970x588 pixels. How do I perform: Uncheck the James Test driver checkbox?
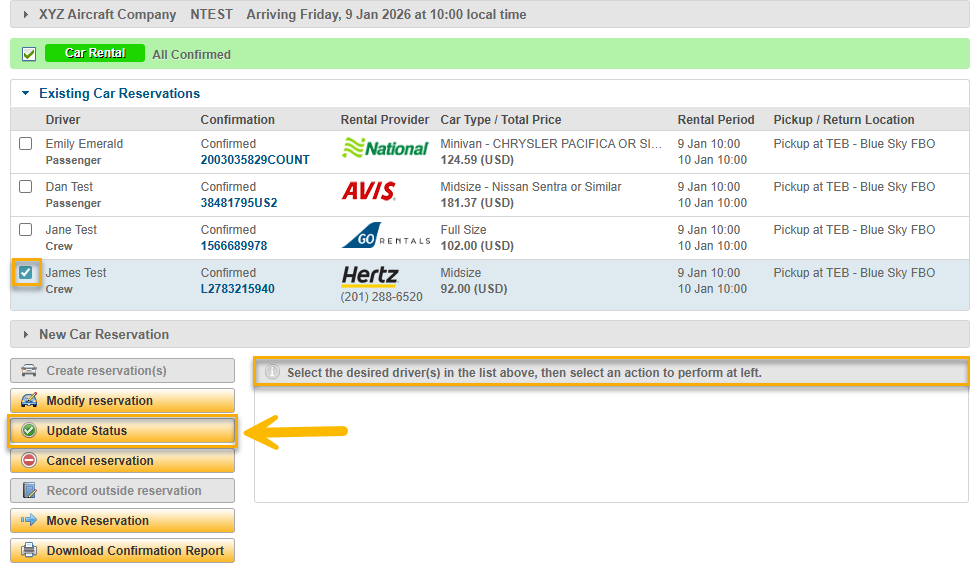25,272
